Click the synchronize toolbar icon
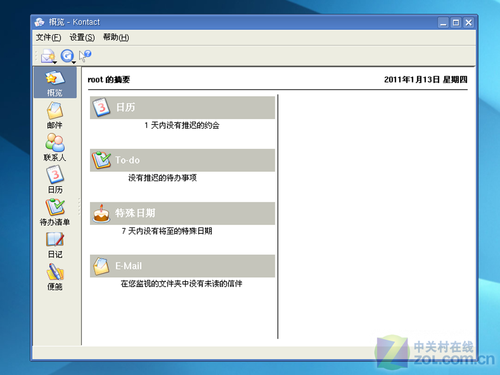Viewport: 500px width, 375px height. point(67,56)
